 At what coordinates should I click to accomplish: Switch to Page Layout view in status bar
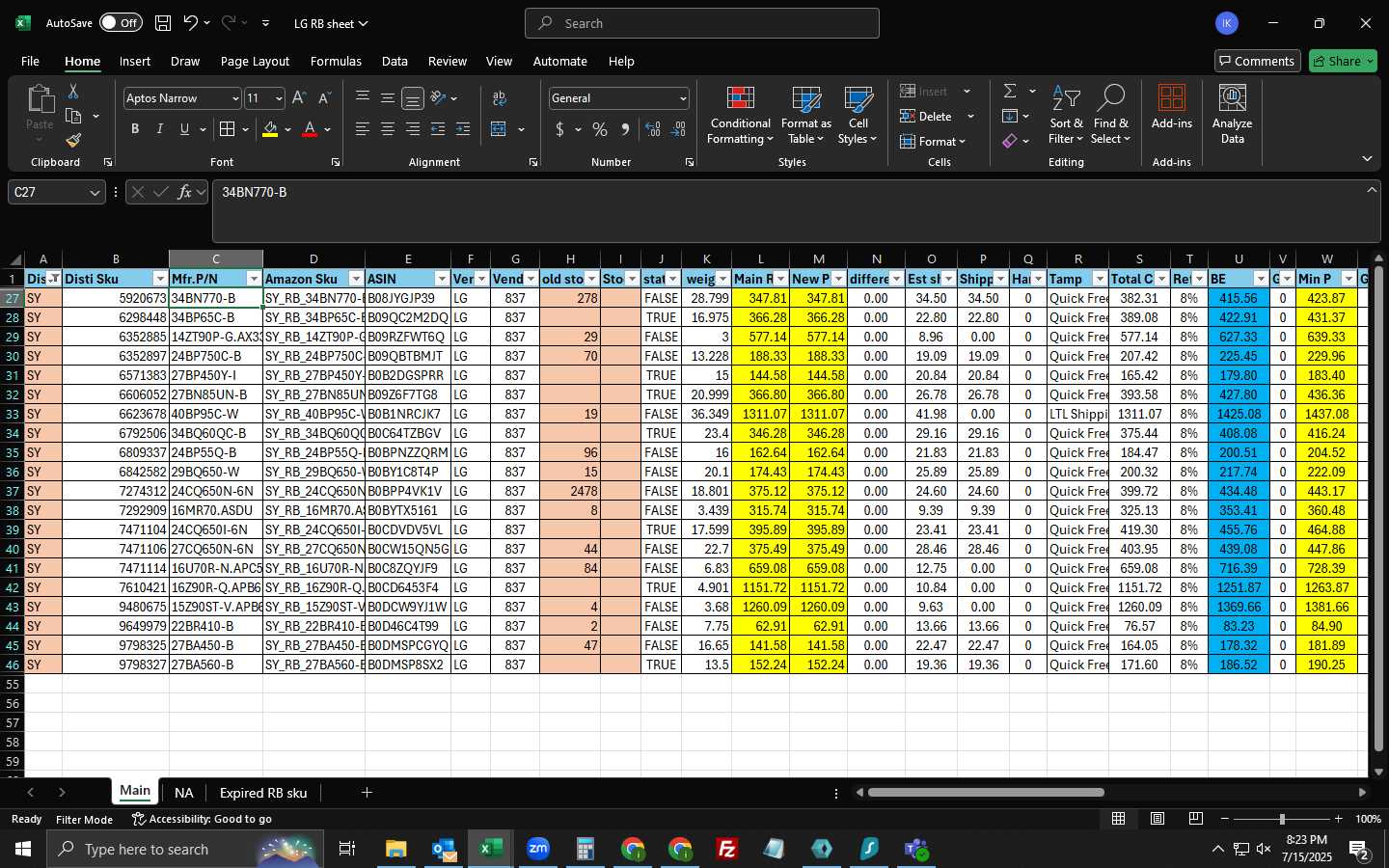point(1157,819)
